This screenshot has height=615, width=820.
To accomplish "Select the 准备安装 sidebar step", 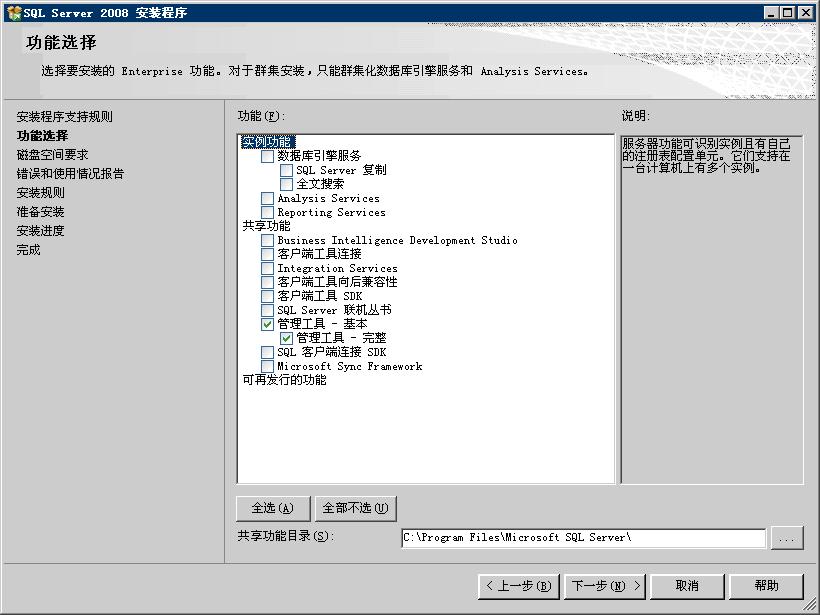I will [x=40, y=212].
